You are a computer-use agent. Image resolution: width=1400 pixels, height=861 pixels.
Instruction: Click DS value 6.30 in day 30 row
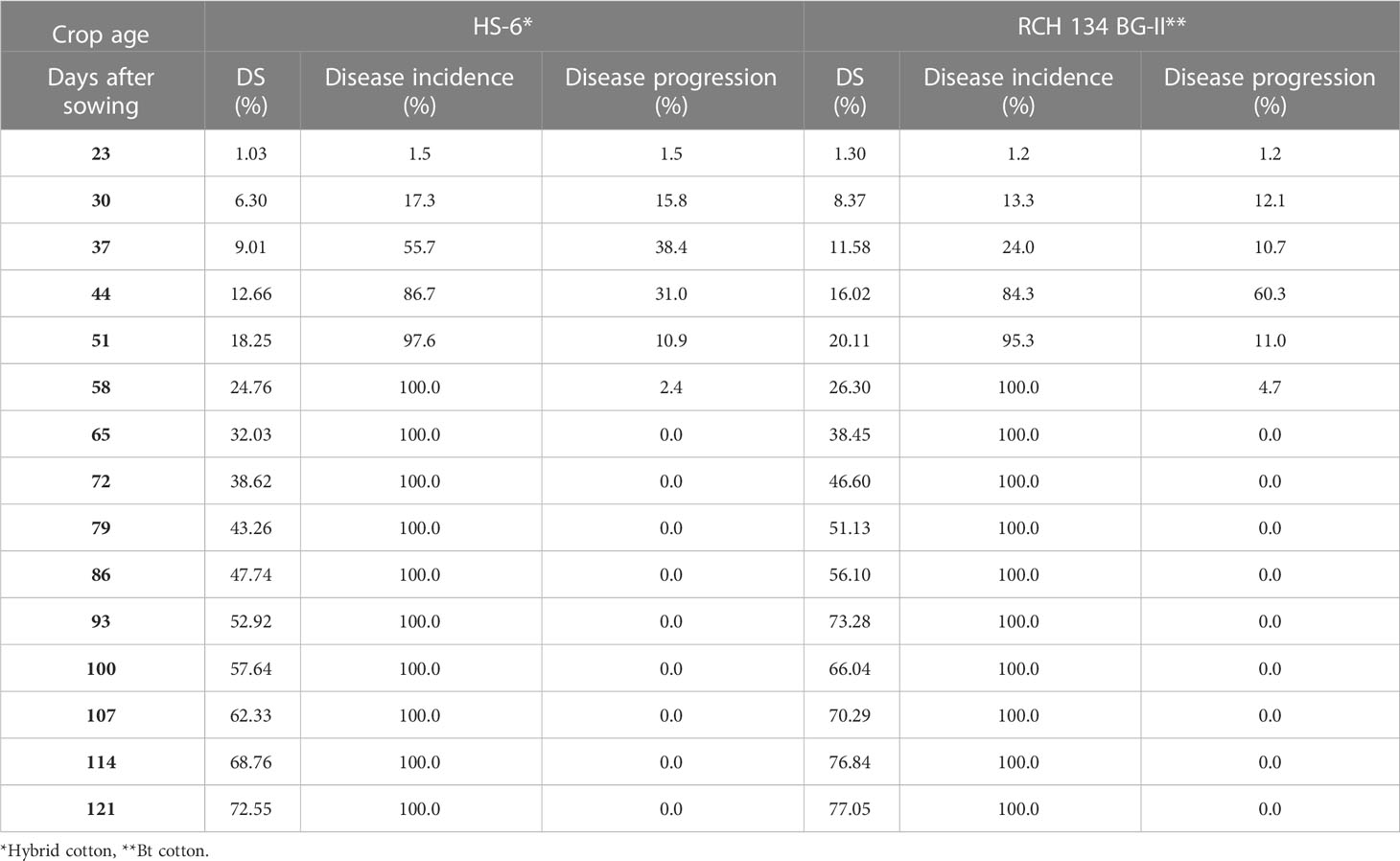click(251, 200)
